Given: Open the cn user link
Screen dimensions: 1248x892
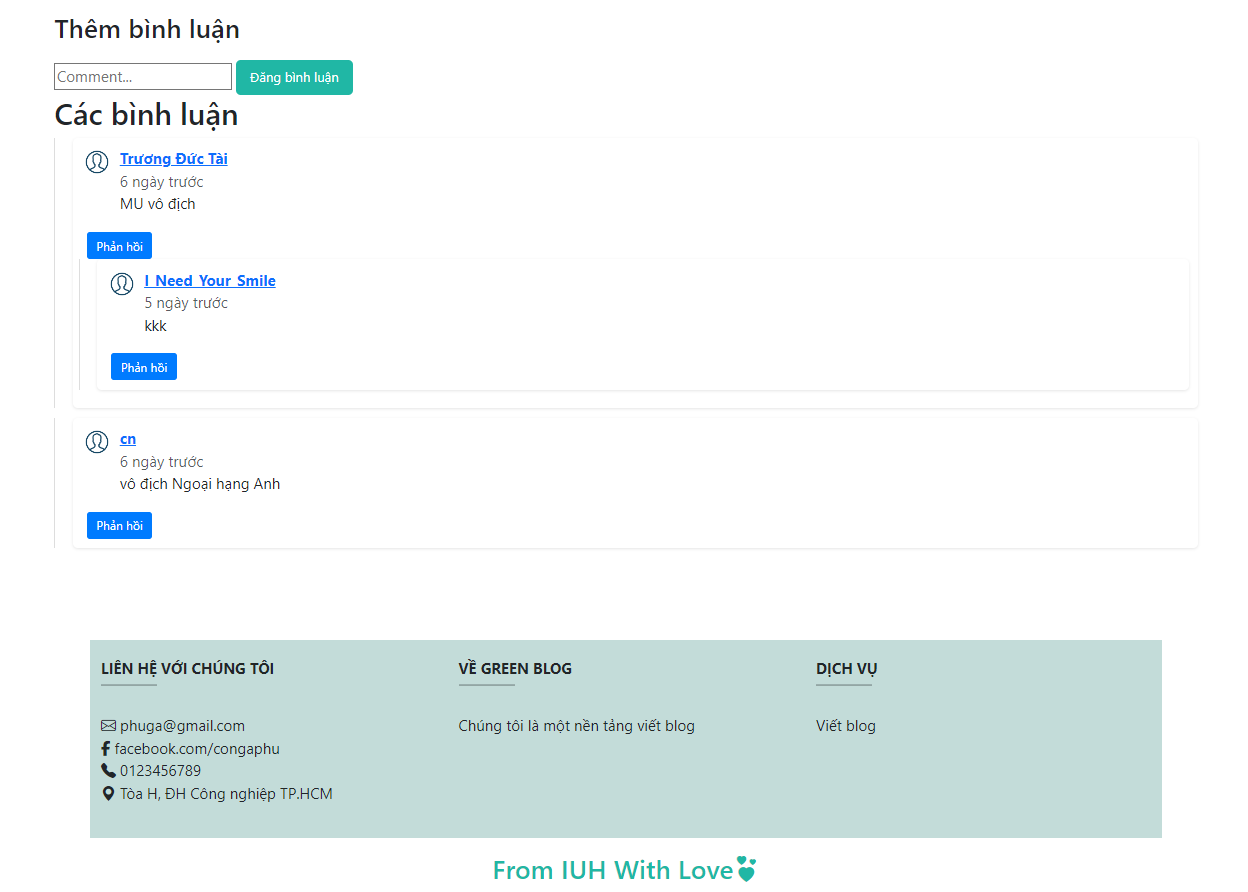Looking at the screenshot, I should coord(128,439).
